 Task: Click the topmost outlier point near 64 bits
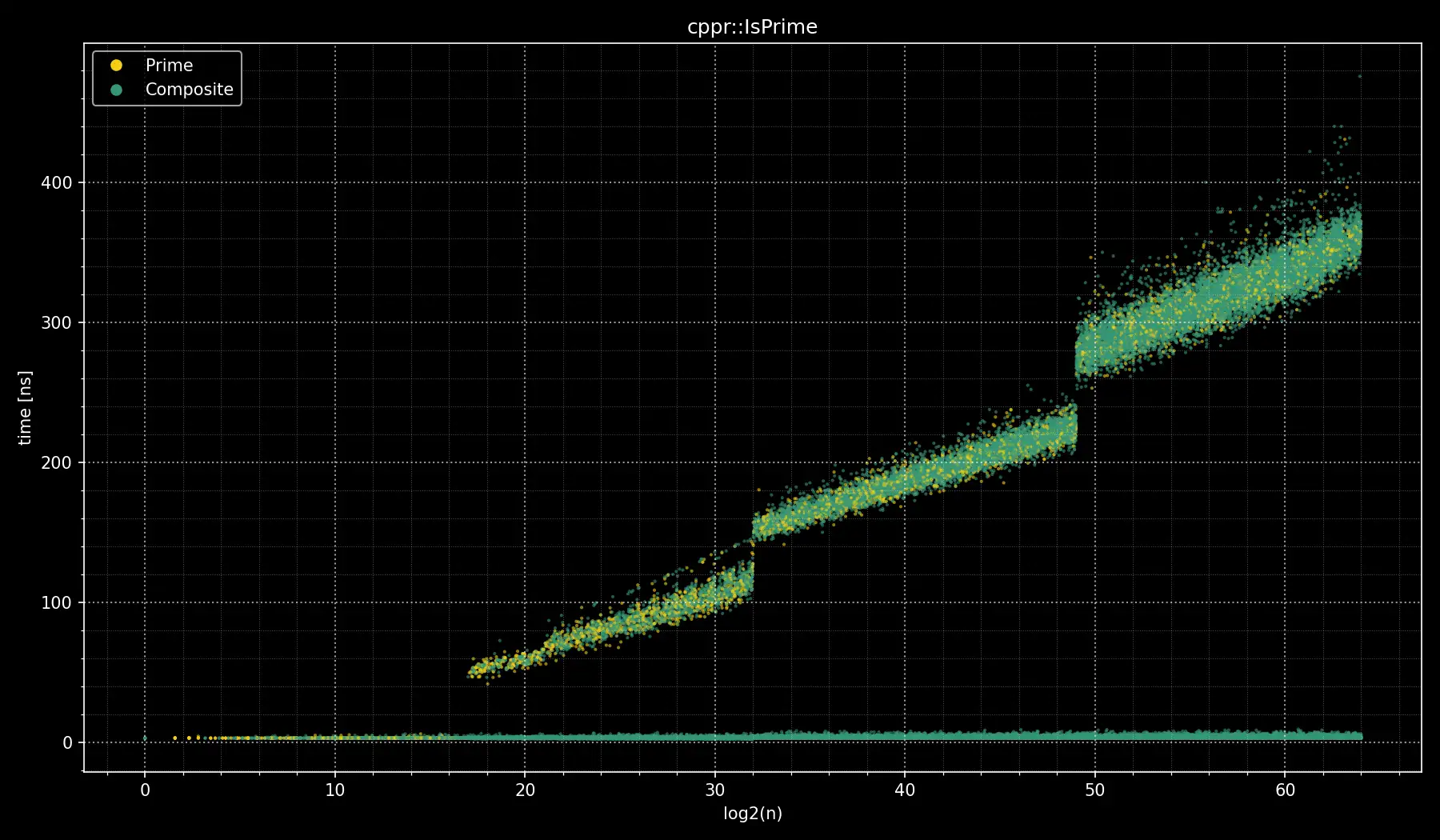click(x=1359, y=77)
